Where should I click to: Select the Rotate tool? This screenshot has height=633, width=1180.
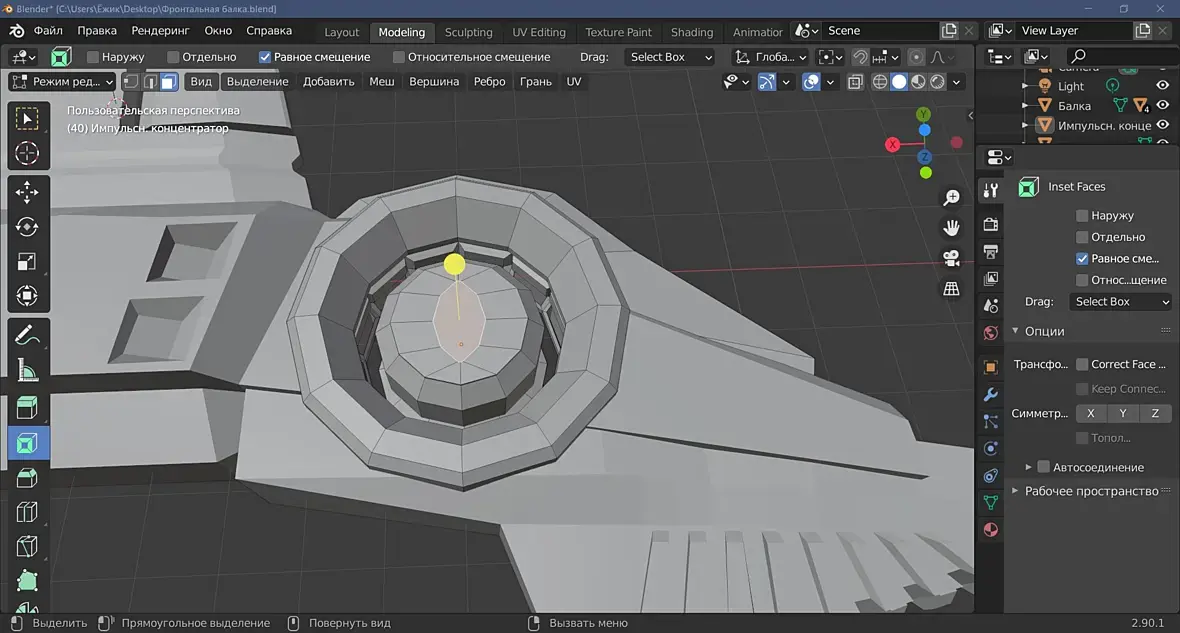27,227
